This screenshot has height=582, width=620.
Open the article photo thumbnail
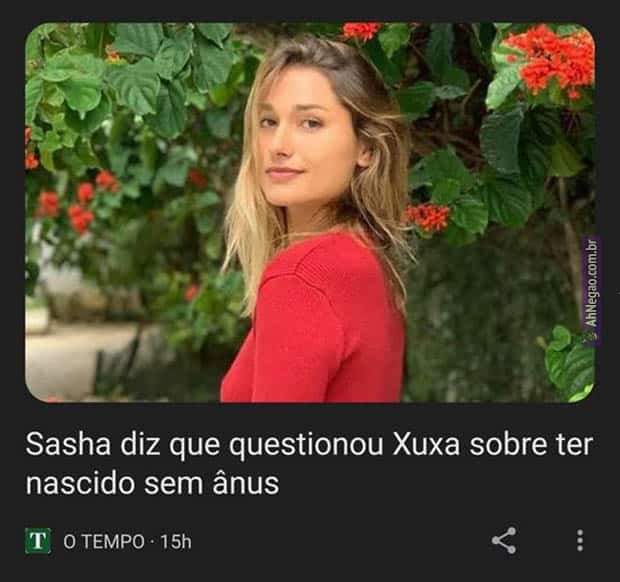coord(310,212)
